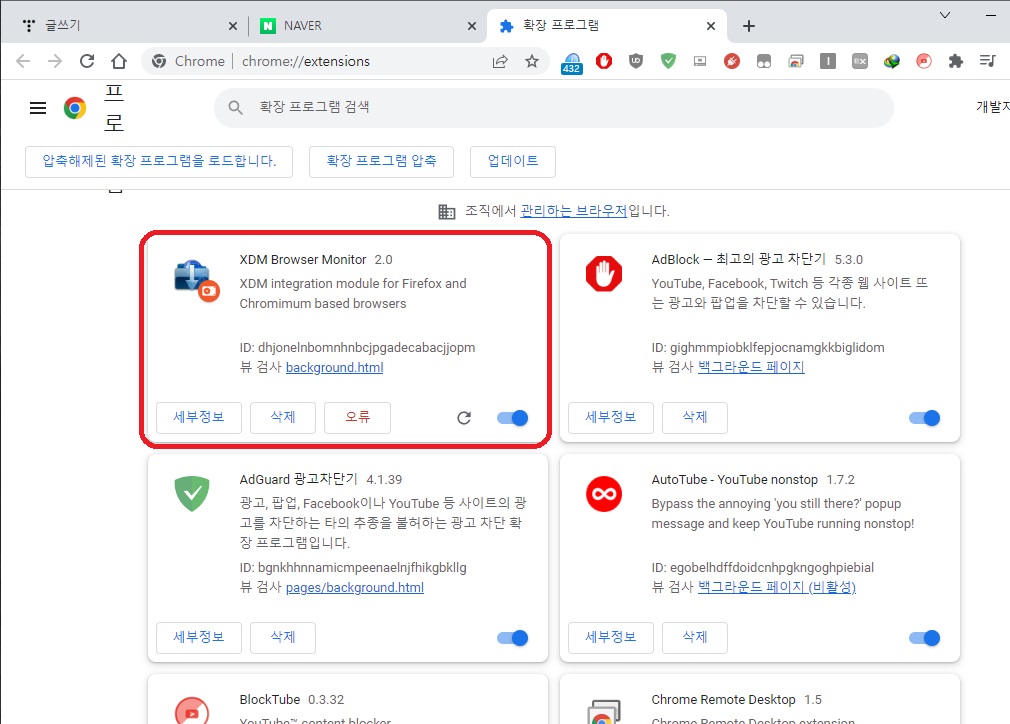1010x724 pixels.
Task: Open a new tab with the plus button
Action: (x=748, y=26)
